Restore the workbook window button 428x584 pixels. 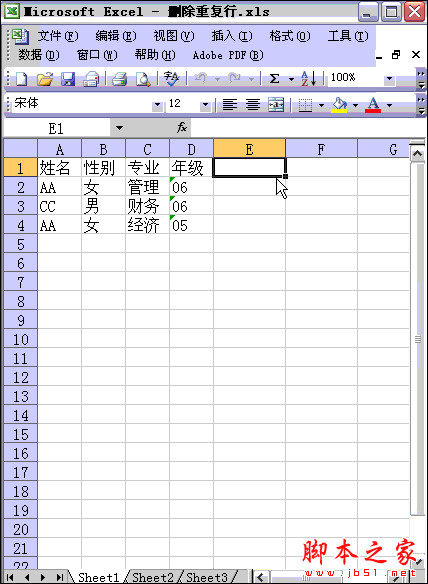pos(396,55)
